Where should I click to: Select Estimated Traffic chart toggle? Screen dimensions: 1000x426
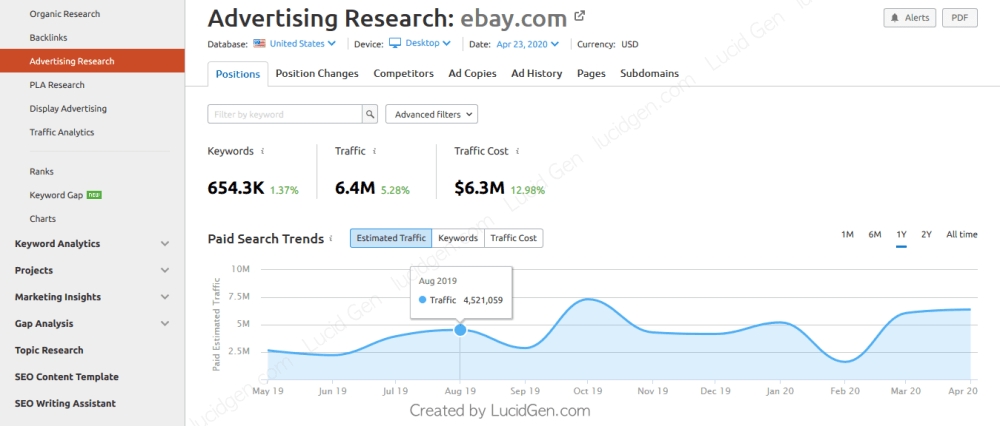[391, 238]
